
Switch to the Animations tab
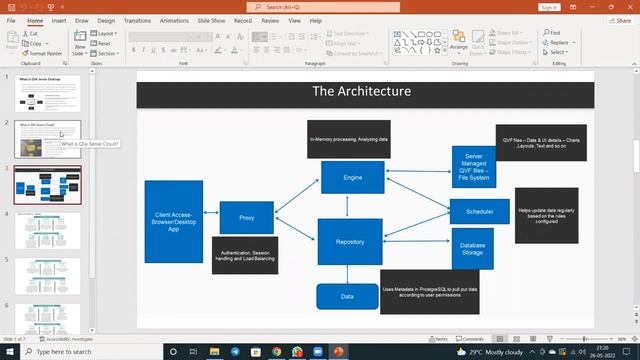click(x=174, y=20)
